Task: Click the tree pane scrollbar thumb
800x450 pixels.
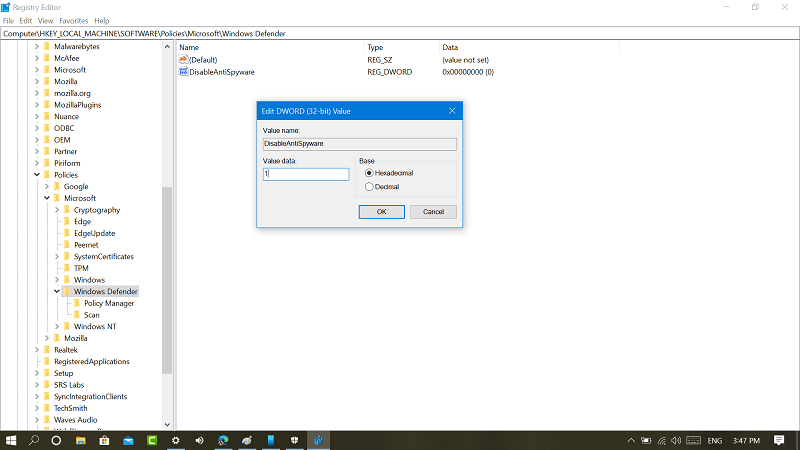Action: click(167, 281)
